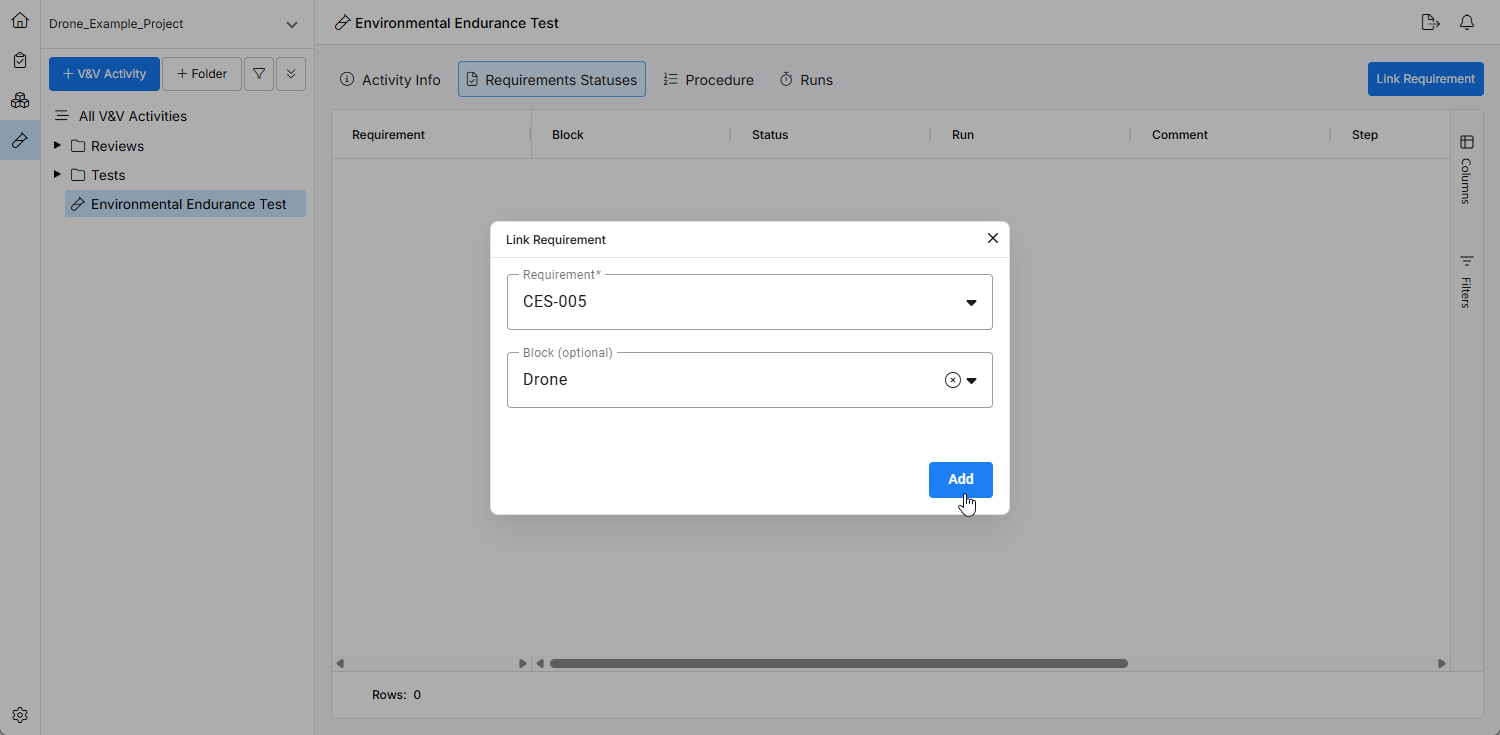Click the collapse-all double chevron icon
The height and width of the screenshot is (735, 1500).
pos(291,74)
